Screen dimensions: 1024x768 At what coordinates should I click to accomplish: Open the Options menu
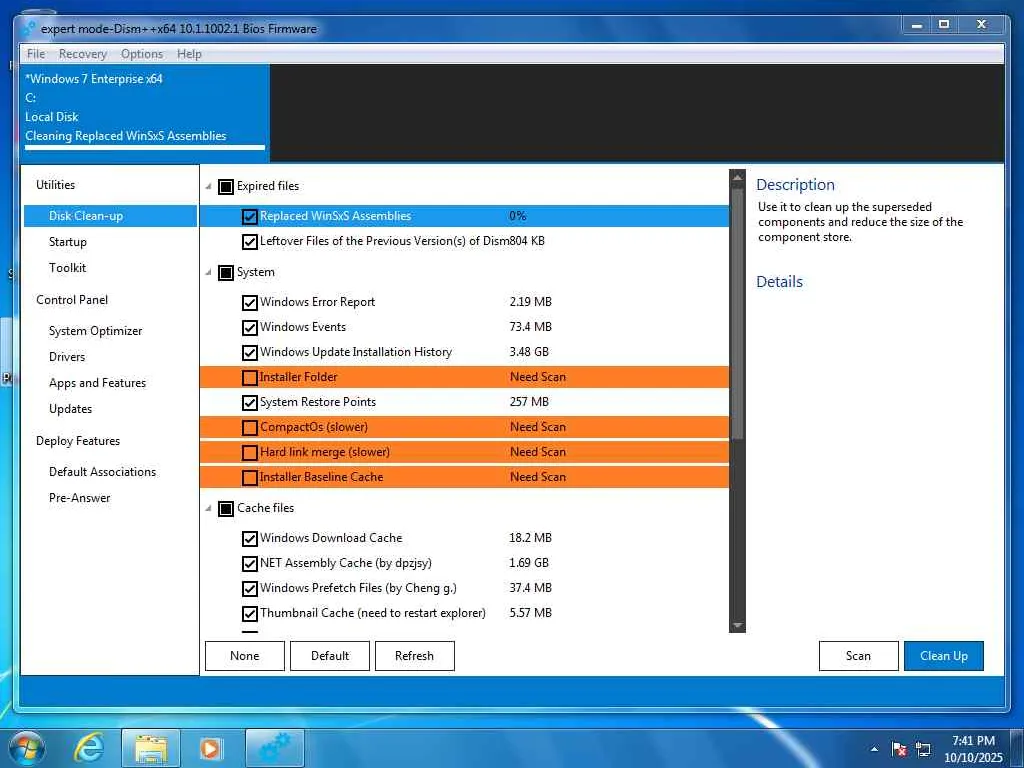[x=142, y=54]
